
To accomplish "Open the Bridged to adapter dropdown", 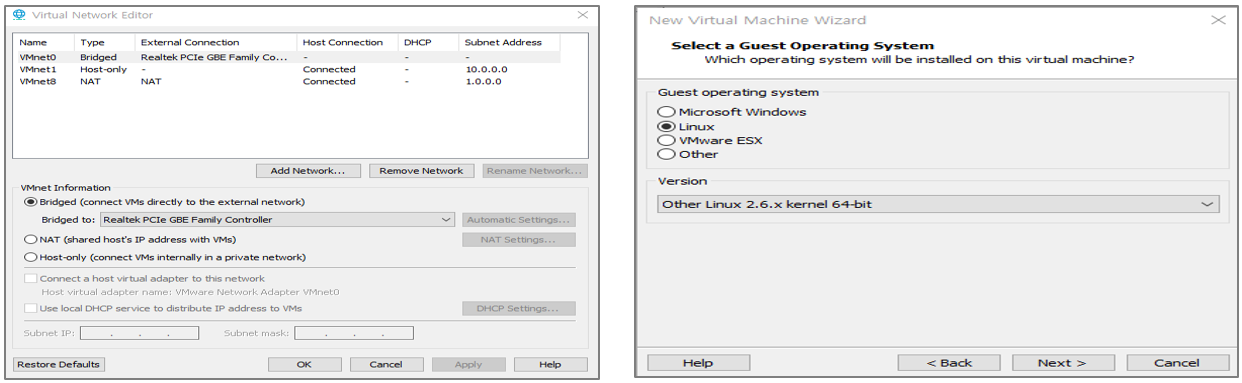I will coord(278,219).
